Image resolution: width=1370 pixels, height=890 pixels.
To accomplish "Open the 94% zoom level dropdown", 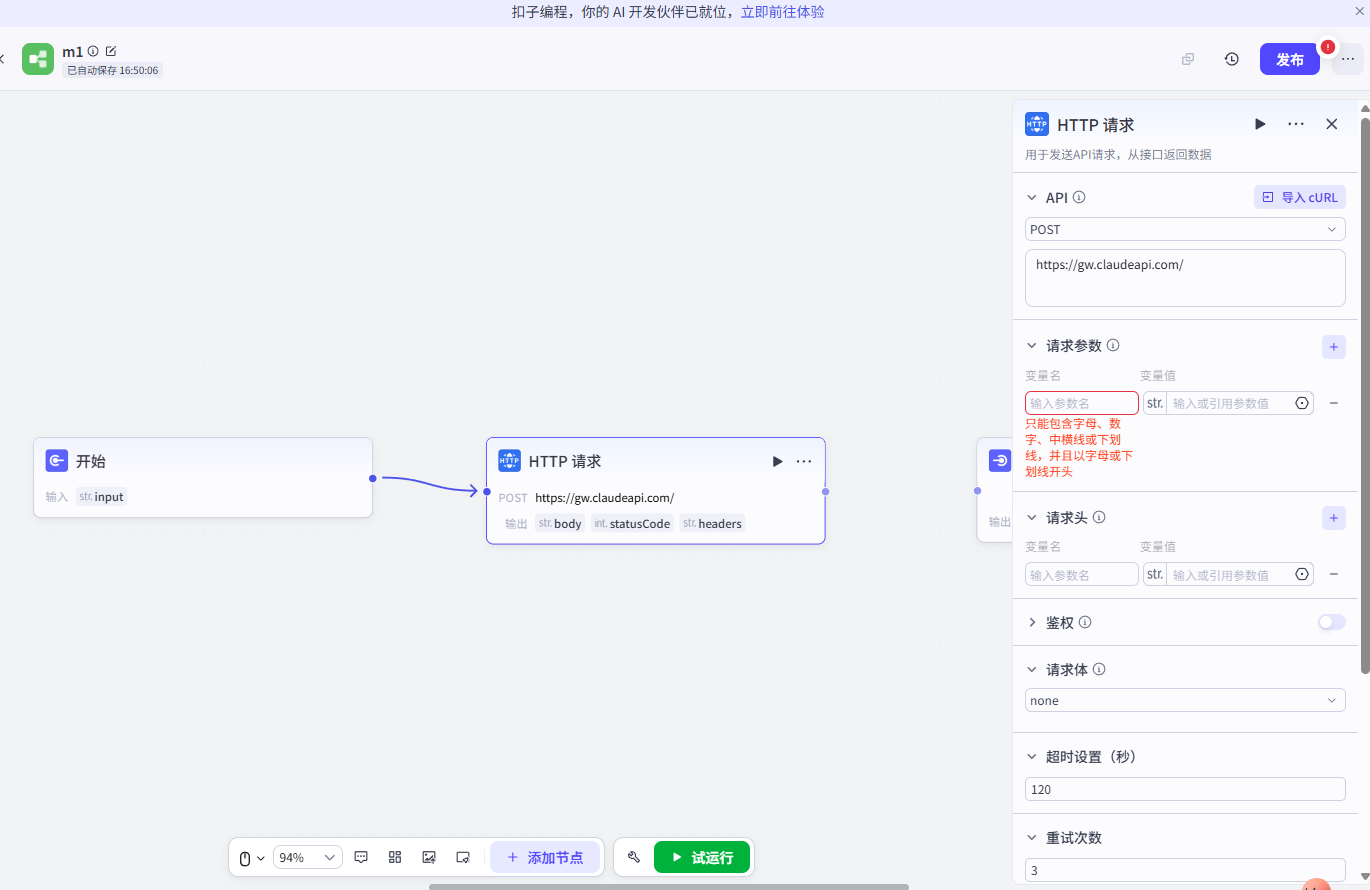I will [x=307, y=858].
